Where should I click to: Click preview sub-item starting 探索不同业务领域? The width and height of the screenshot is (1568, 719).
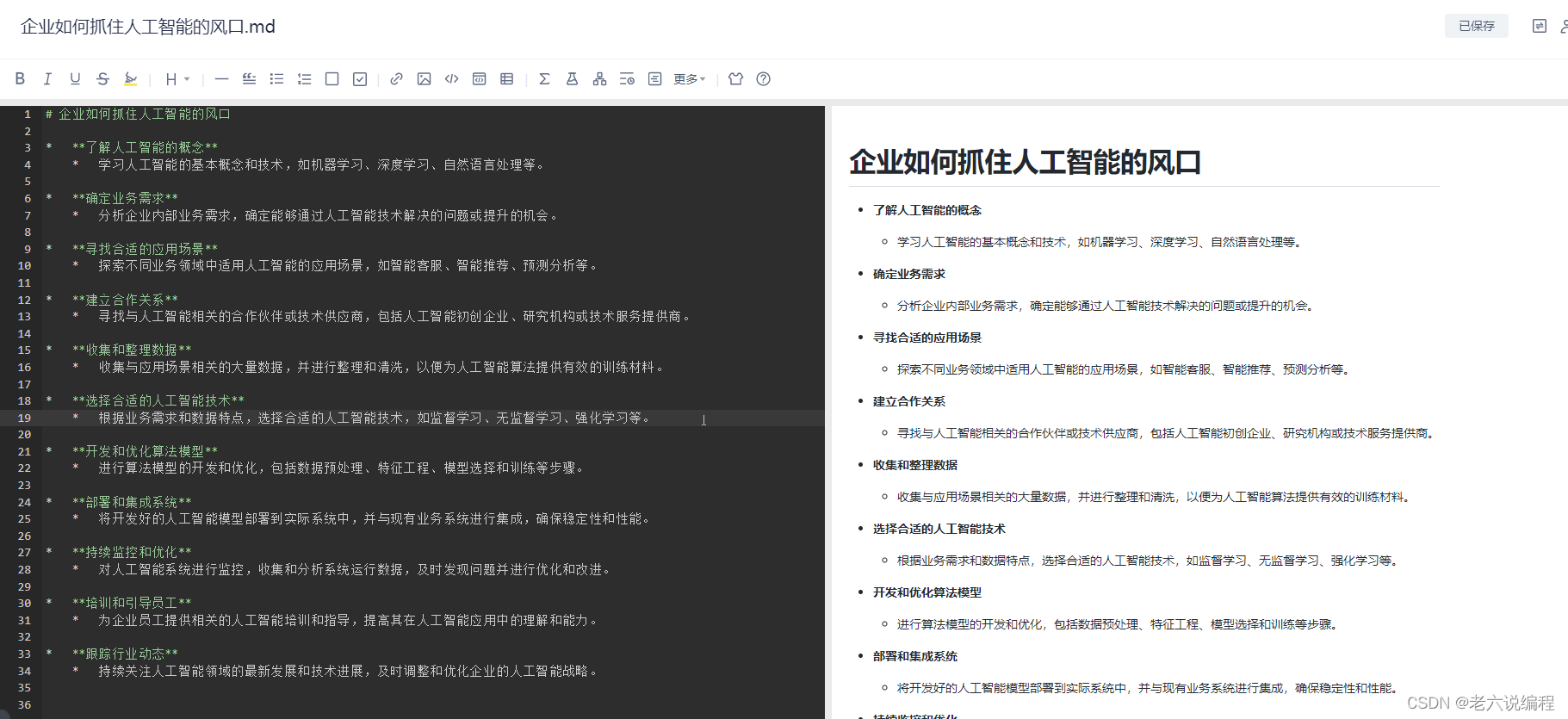click(x=1124, y=369)
